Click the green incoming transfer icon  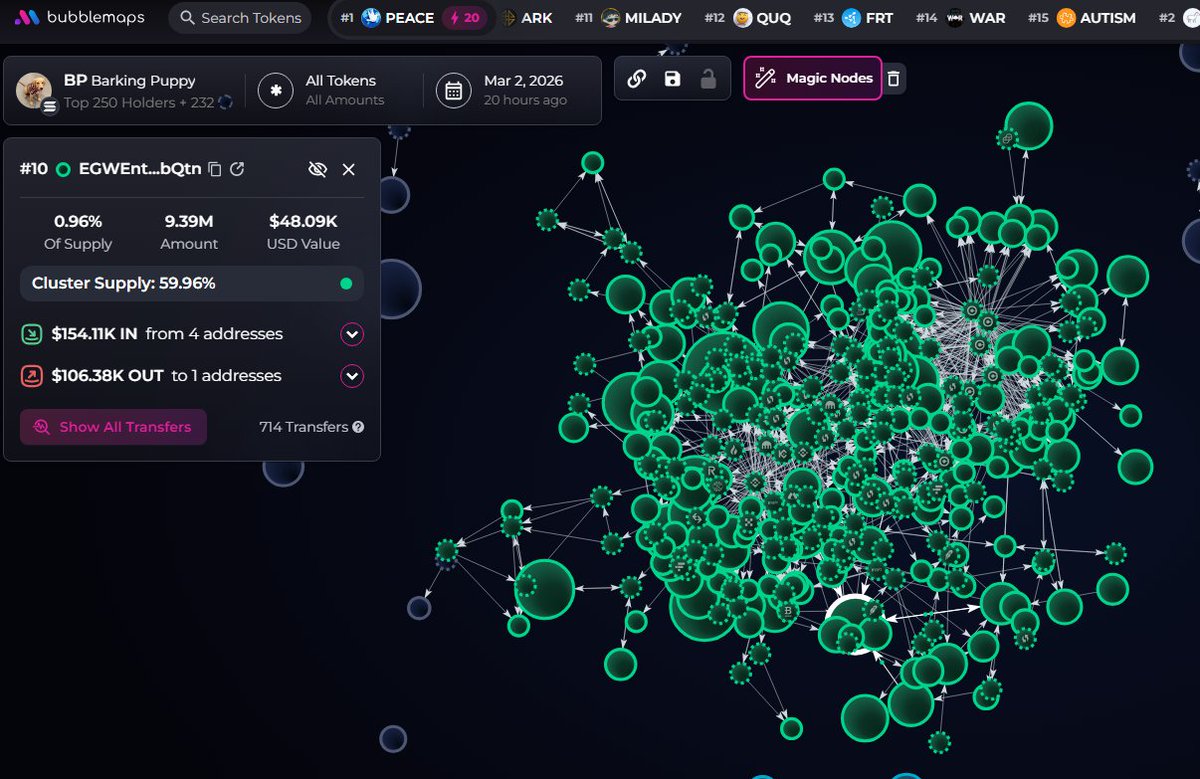tap(31, 334)
